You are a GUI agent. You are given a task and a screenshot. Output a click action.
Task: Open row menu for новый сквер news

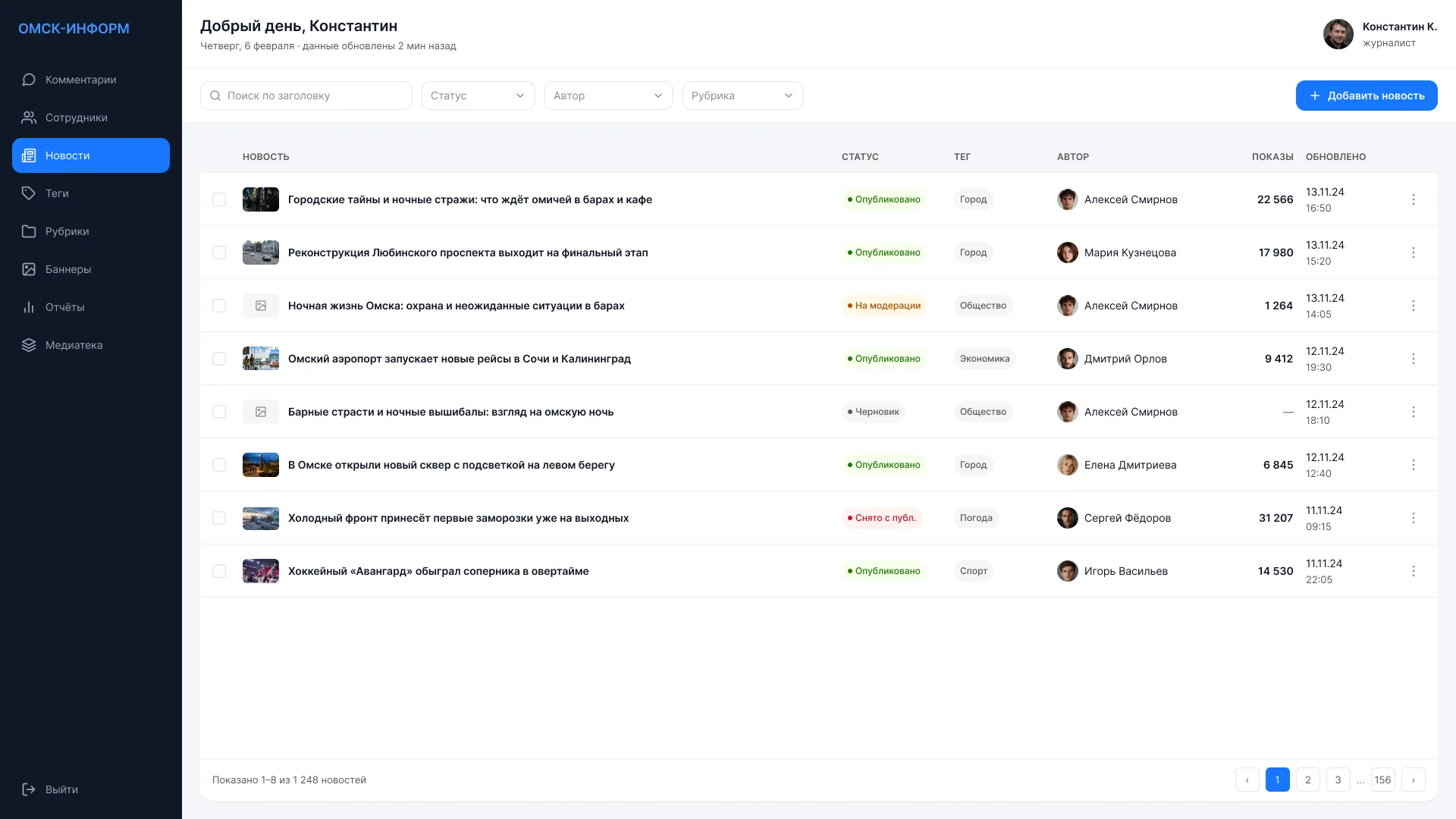(1414, 465)
